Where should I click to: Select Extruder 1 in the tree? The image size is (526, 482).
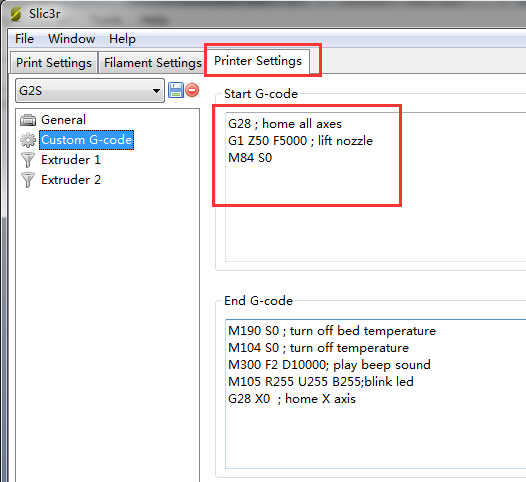click(71, 160)
